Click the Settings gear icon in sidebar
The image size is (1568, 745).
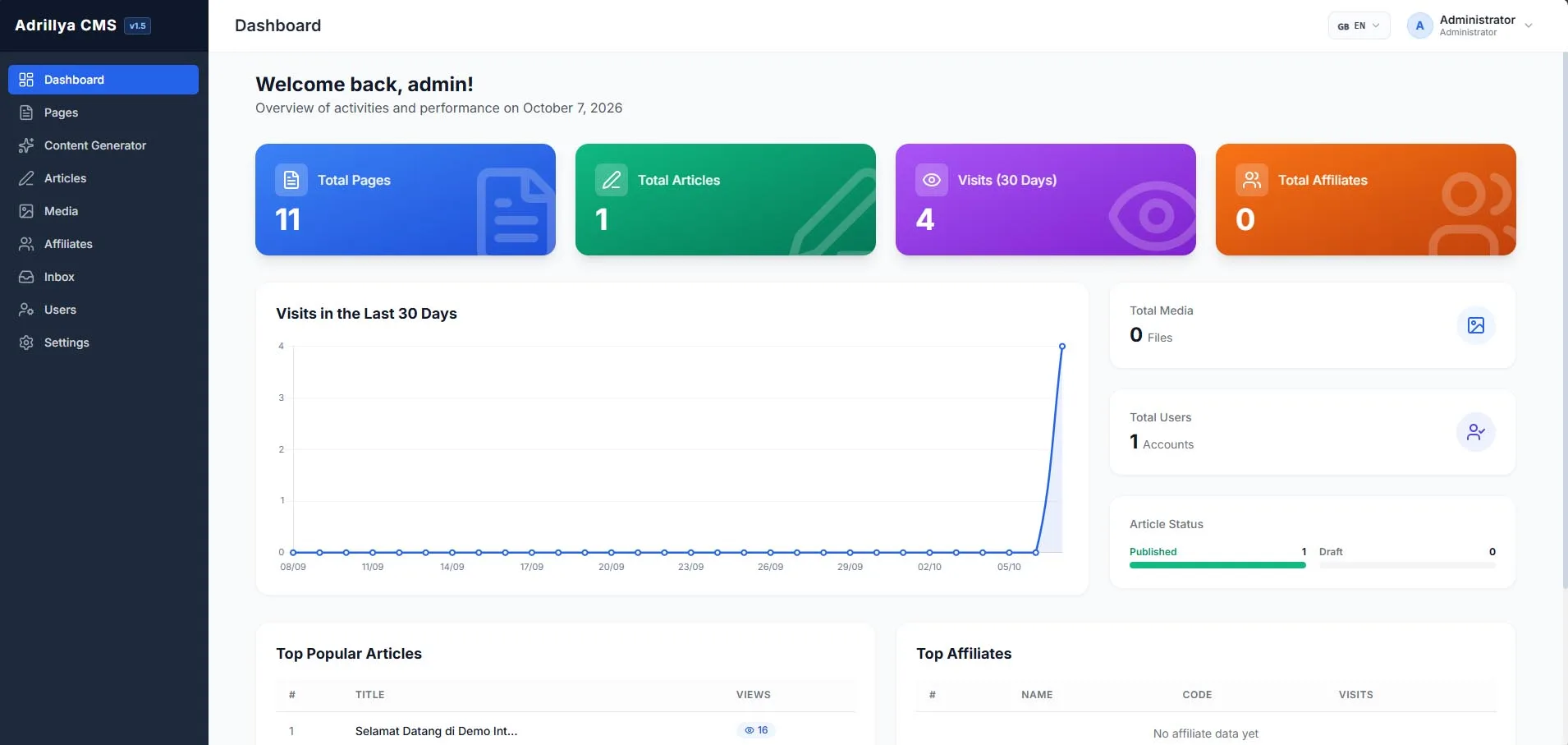pos(26,343)
